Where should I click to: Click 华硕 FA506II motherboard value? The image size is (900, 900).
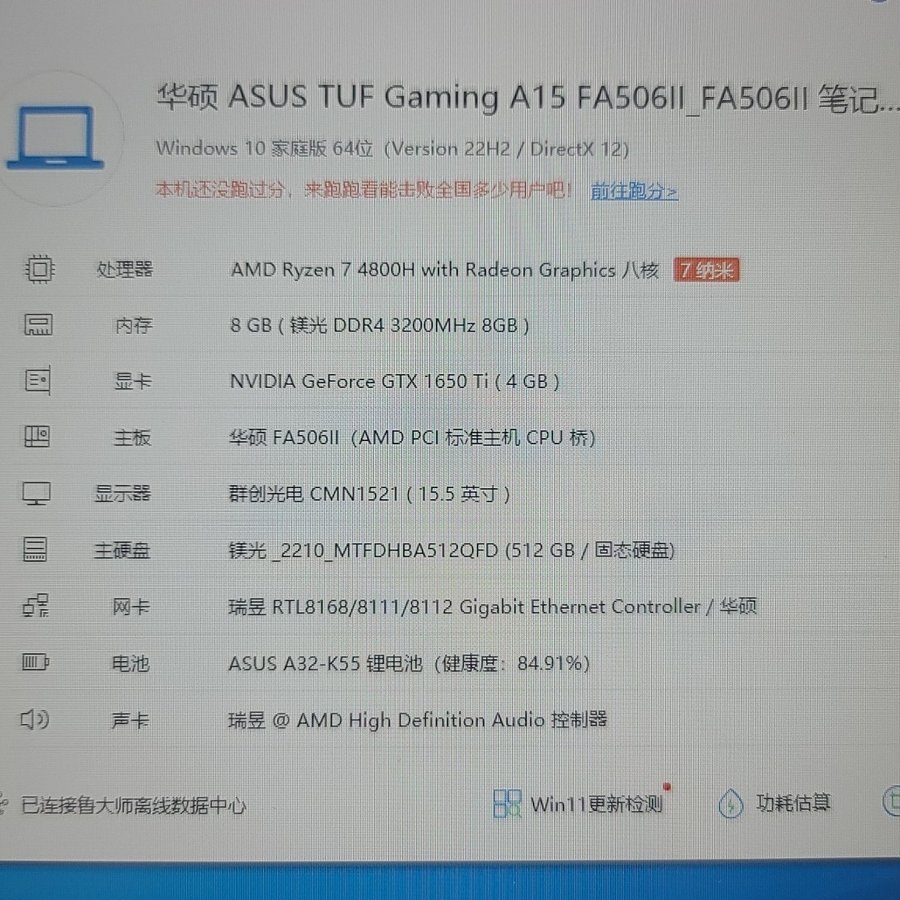coord(412,437)
